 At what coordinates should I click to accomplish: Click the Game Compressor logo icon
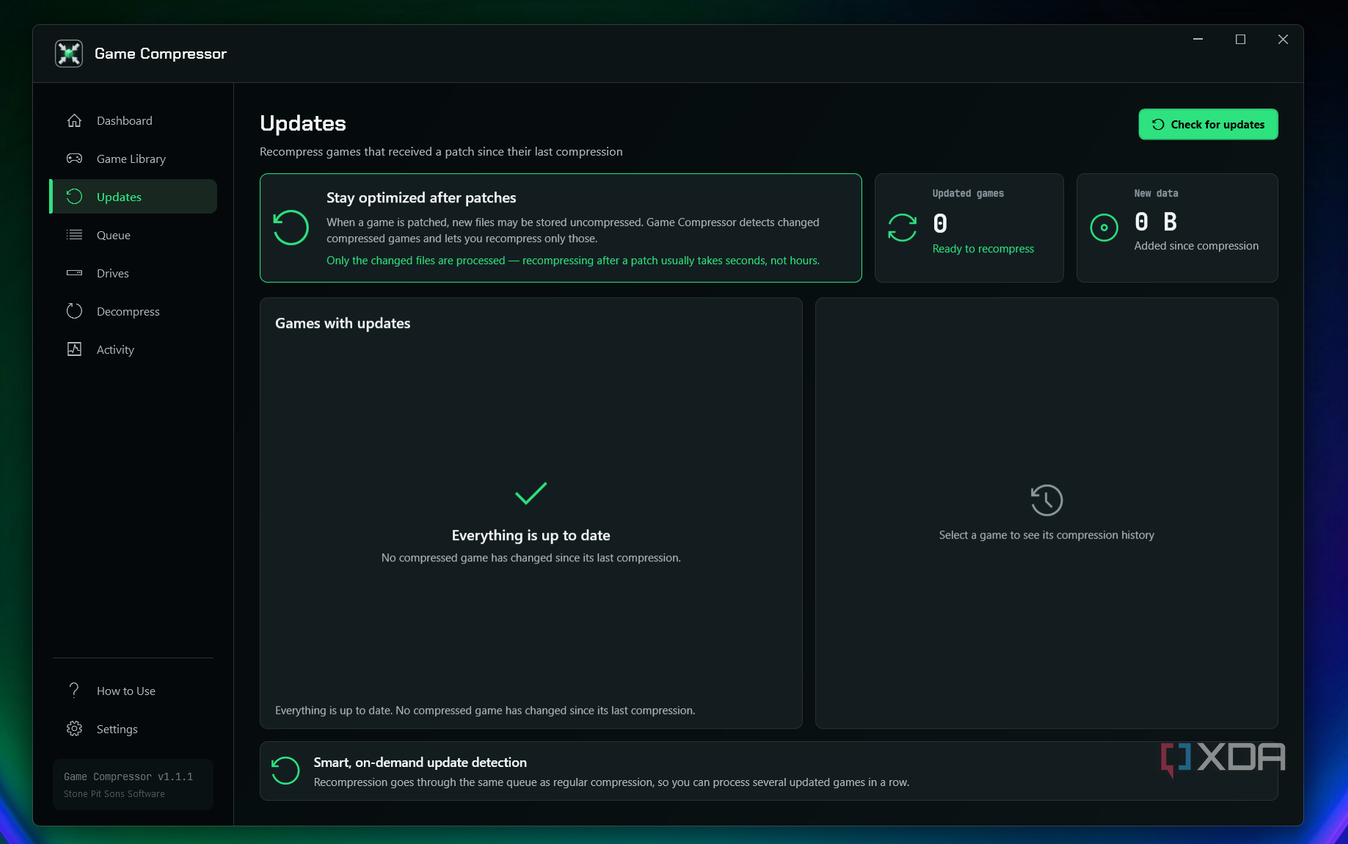coord(69,53)
